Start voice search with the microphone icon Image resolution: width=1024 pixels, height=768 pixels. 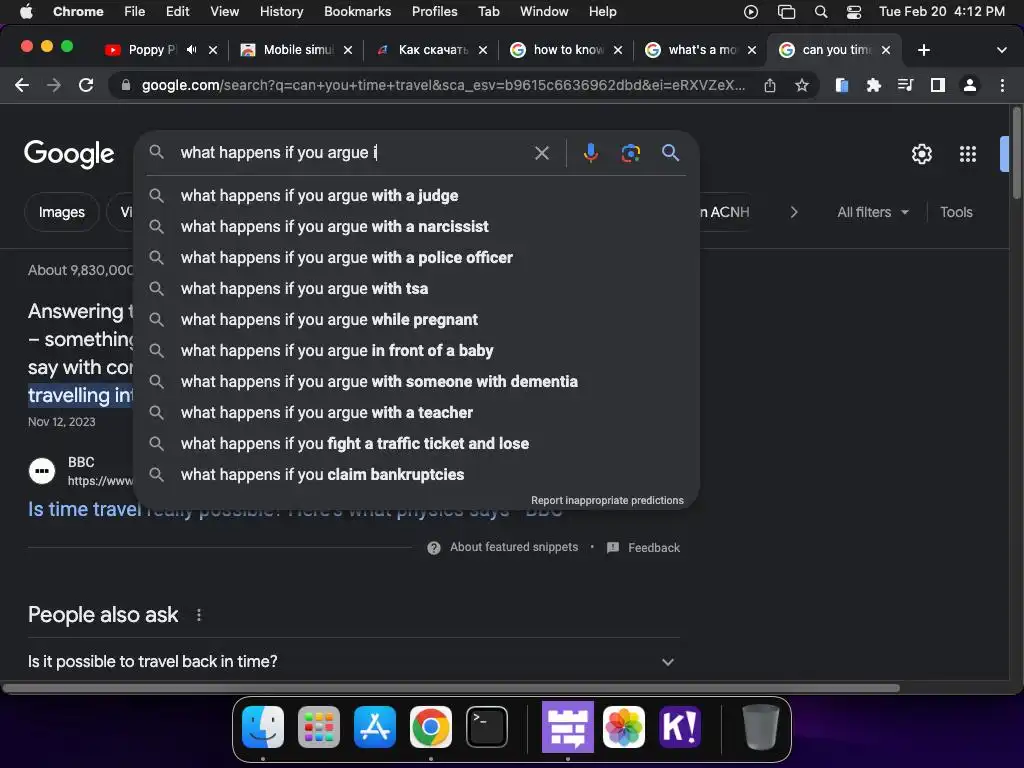(x=590, y=153)
